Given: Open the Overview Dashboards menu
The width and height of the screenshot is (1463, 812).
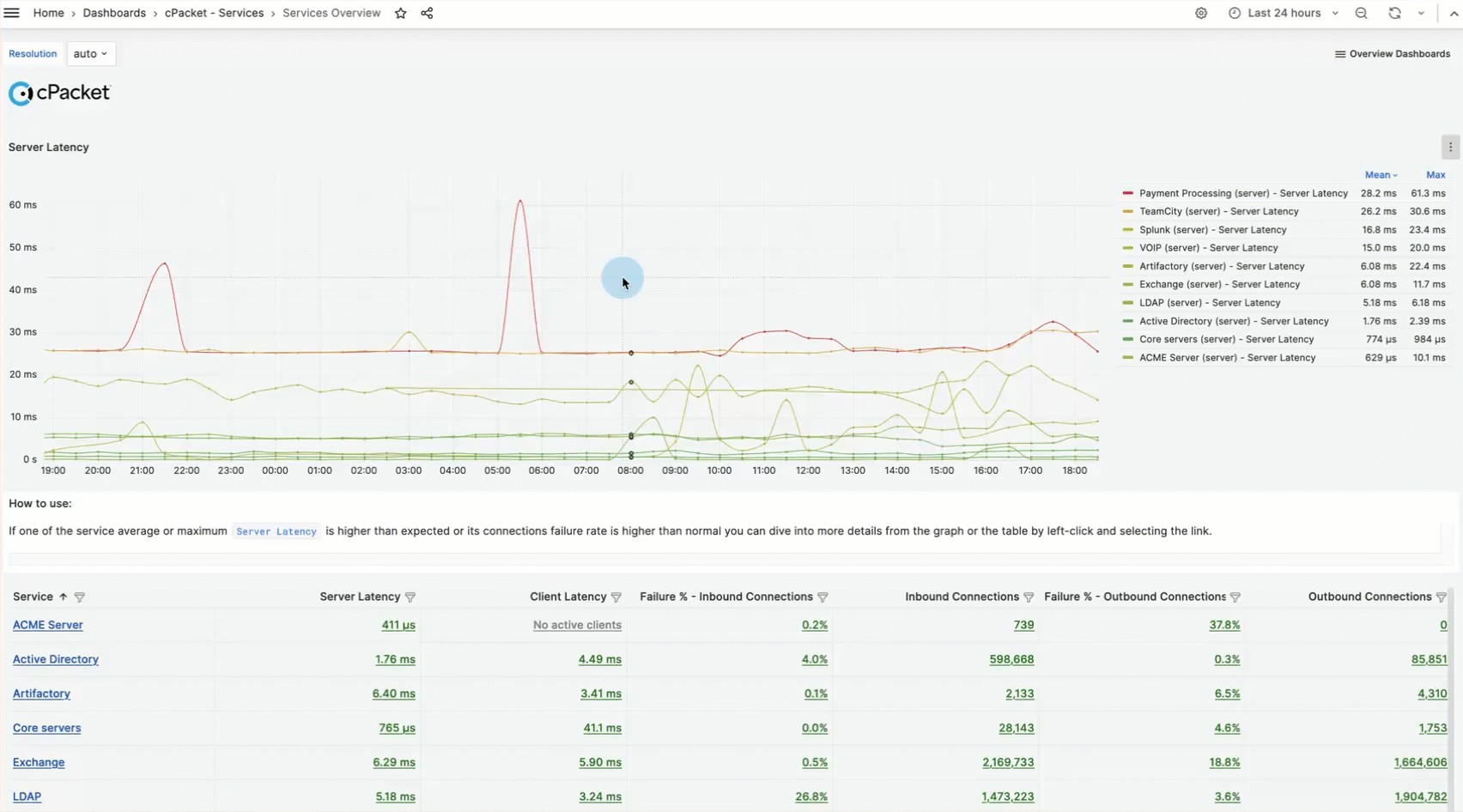Looking at the screenshot, I should pyautogui.click(x=1392, y=53).
